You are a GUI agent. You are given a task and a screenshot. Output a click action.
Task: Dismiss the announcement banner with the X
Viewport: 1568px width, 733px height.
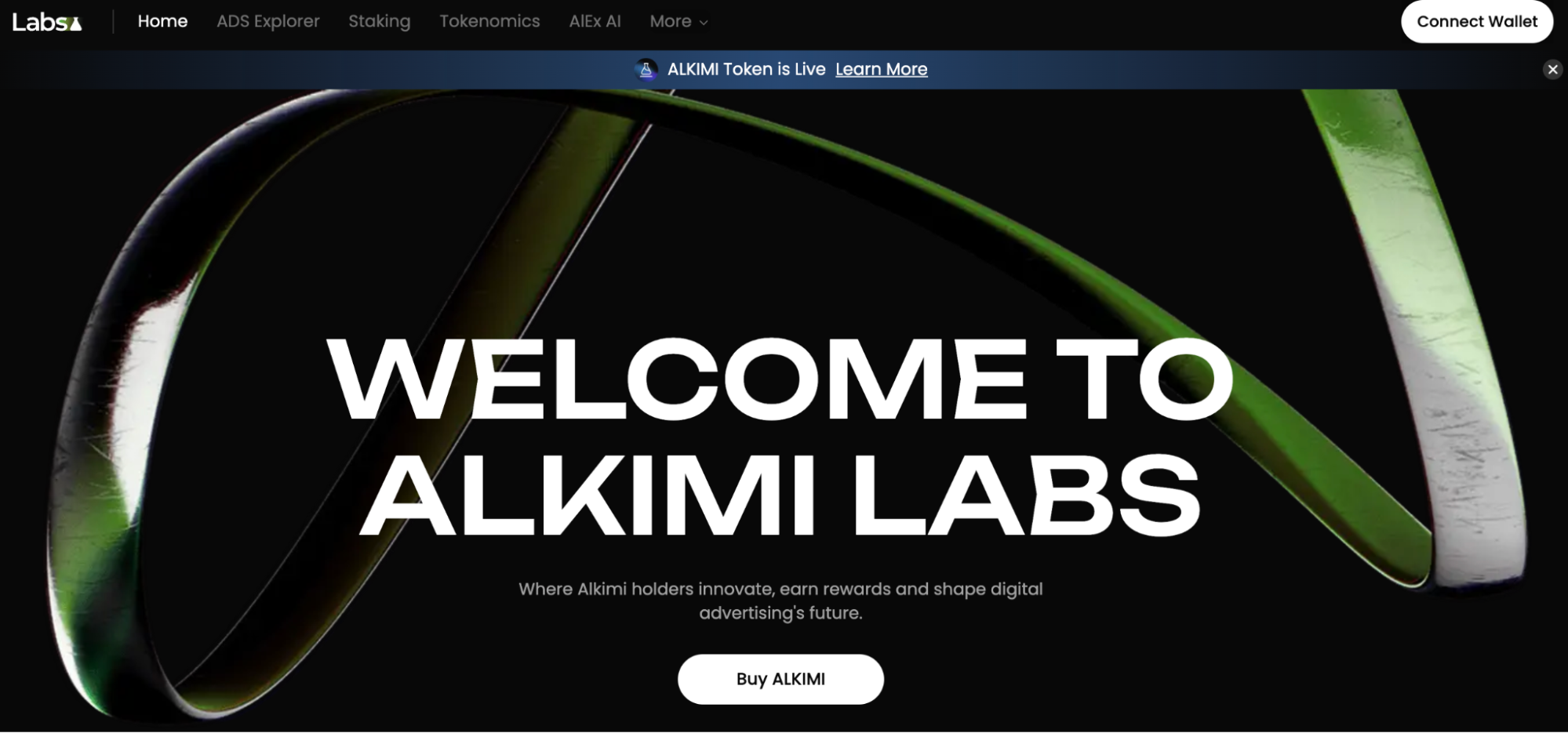[x=1552, y=70]
